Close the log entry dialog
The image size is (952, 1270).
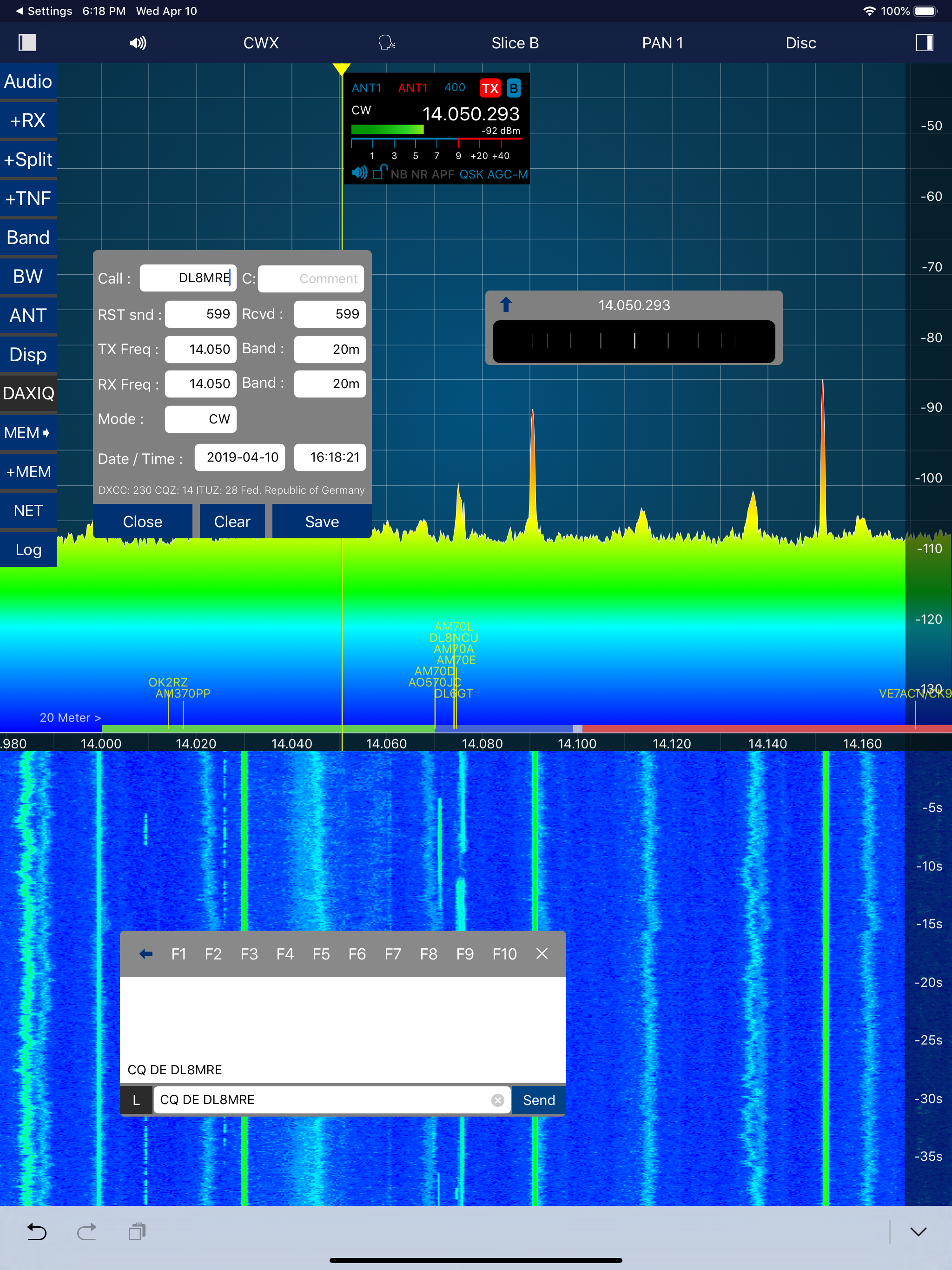coord(142,521)
